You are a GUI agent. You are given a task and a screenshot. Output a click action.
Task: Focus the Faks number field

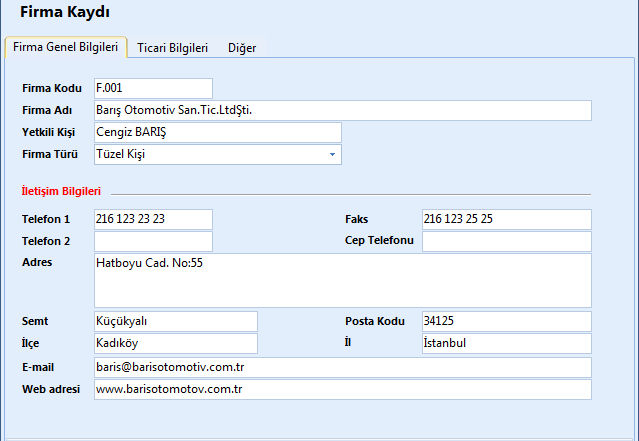coord(506,219)
